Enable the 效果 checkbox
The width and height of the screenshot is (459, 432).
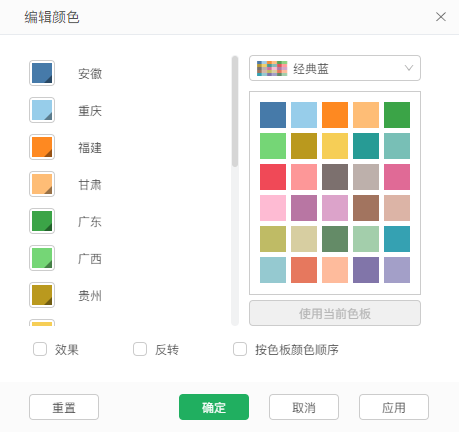(x=40, y=349)
